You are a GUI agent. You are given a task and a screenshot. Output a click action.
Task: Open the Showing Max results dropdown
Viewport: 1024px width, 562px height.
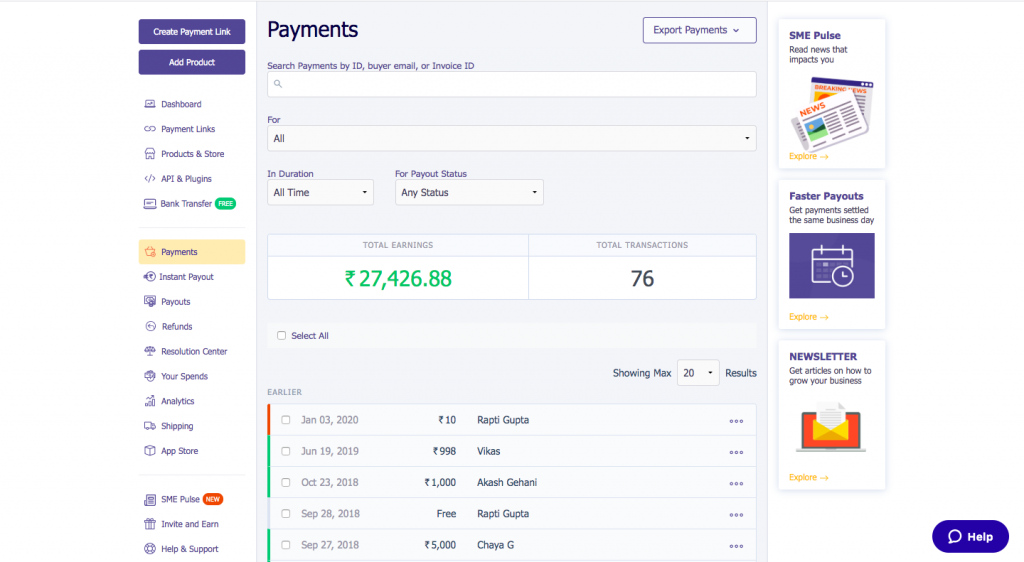[698, 373]
